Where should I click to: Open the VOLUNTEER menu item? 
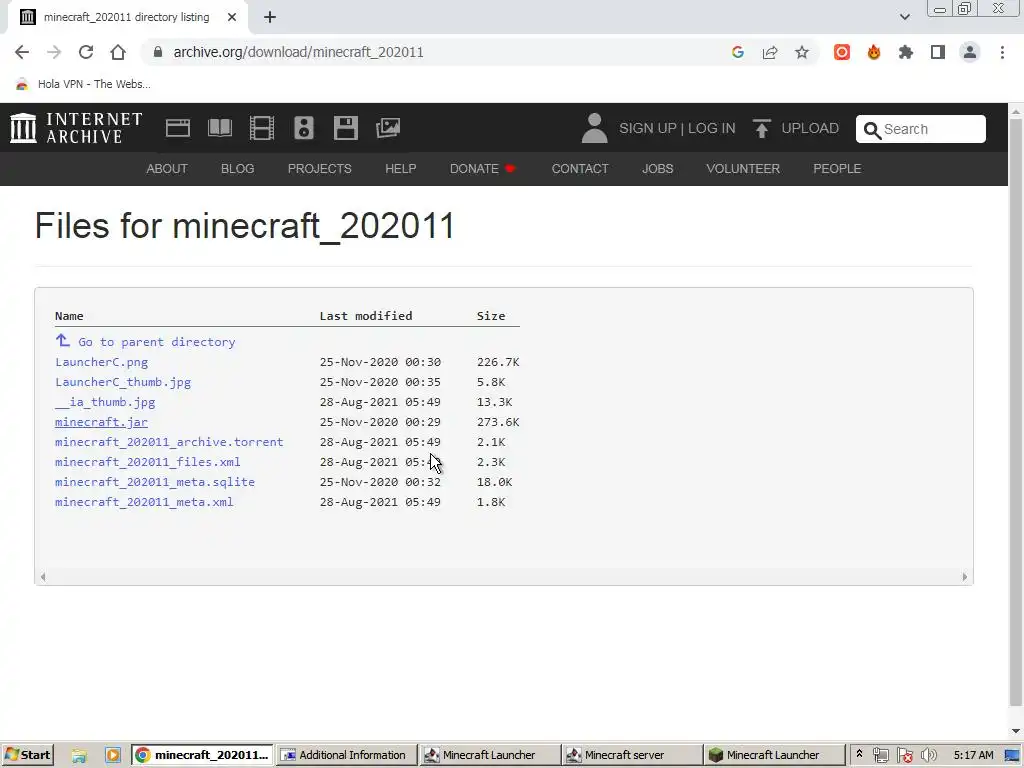coord(743,168)
